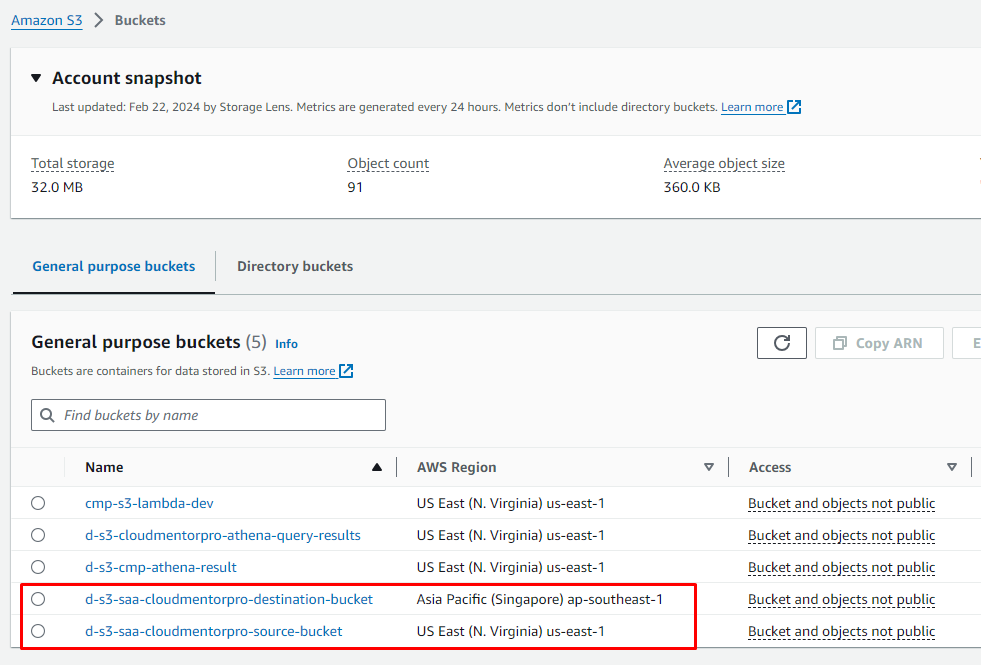Image resolution: width=981 pixels, height=665 pixels.
Task: Click the Find buckets by name field
Action: coord(220,415)
